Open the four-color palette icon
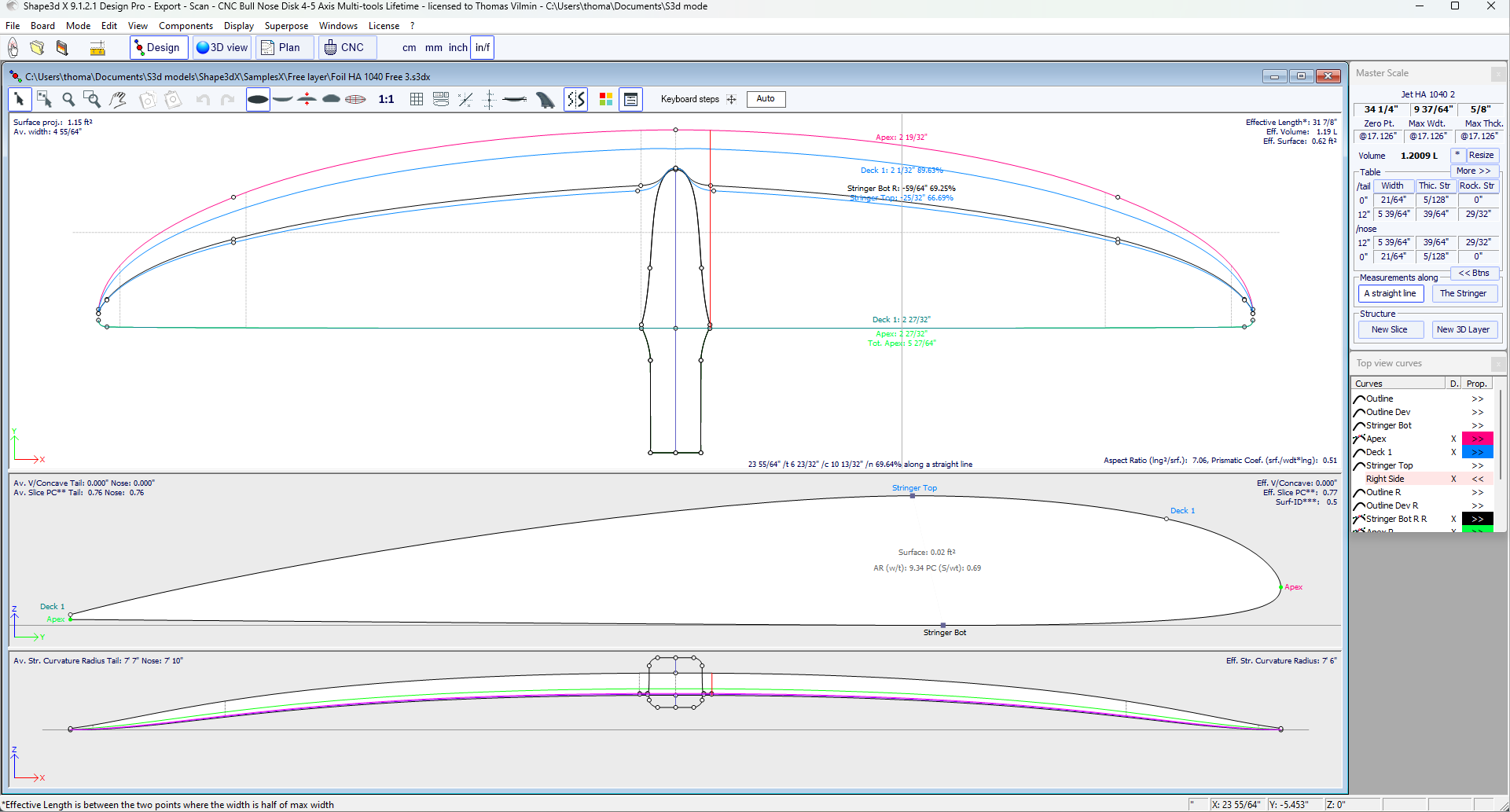This screenshot has height=812, width=1510. [x=605, y=99]
